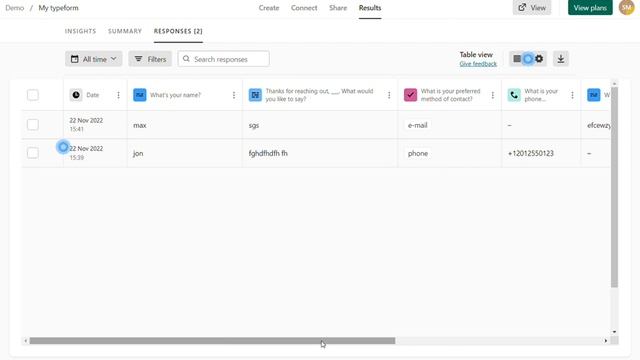
Task: Click the 22 Nov 2022 15:39 date
Action: coord(86,153)
